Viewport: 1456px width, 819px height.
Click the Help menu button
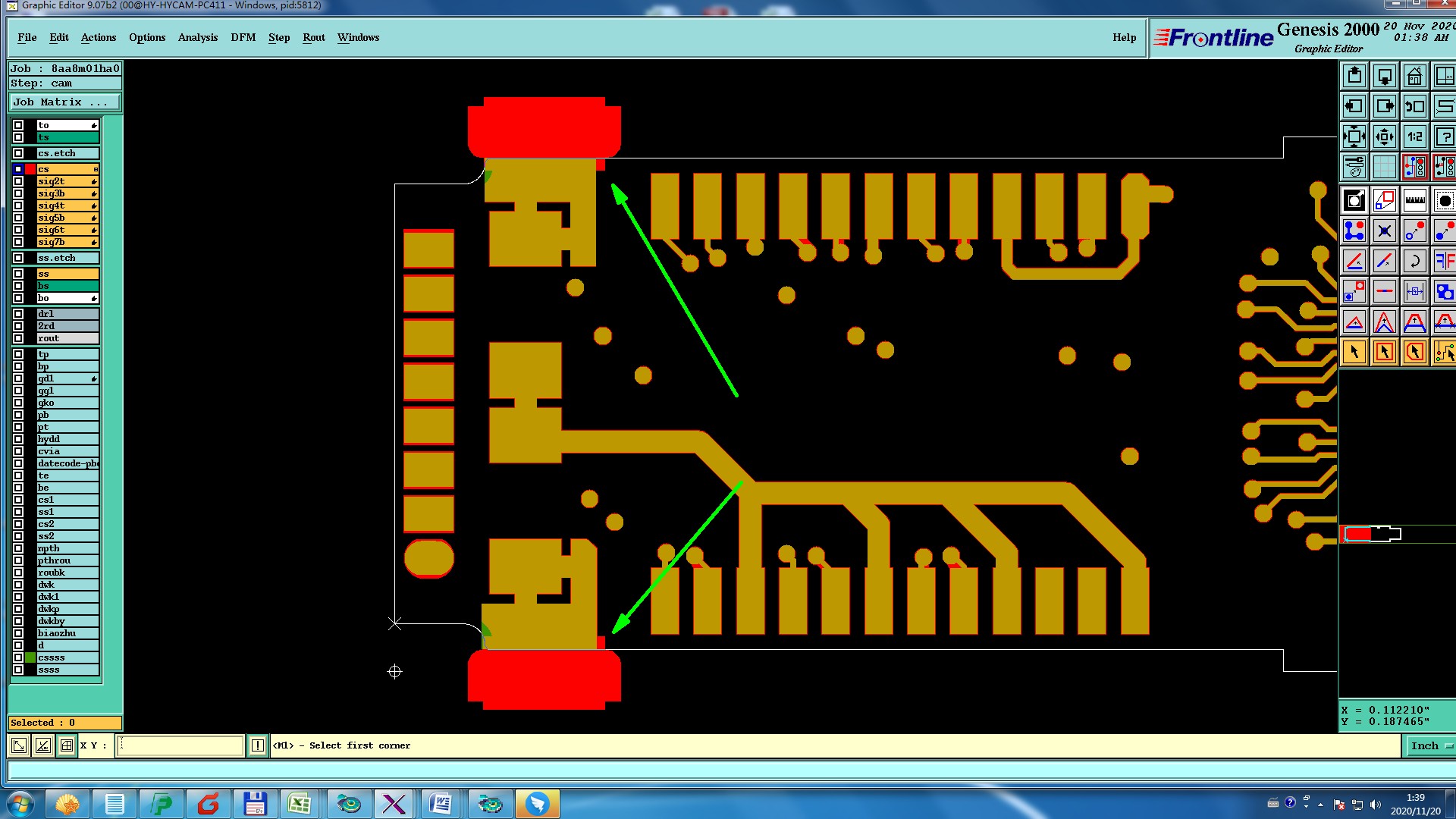(x=1124, y=37)
